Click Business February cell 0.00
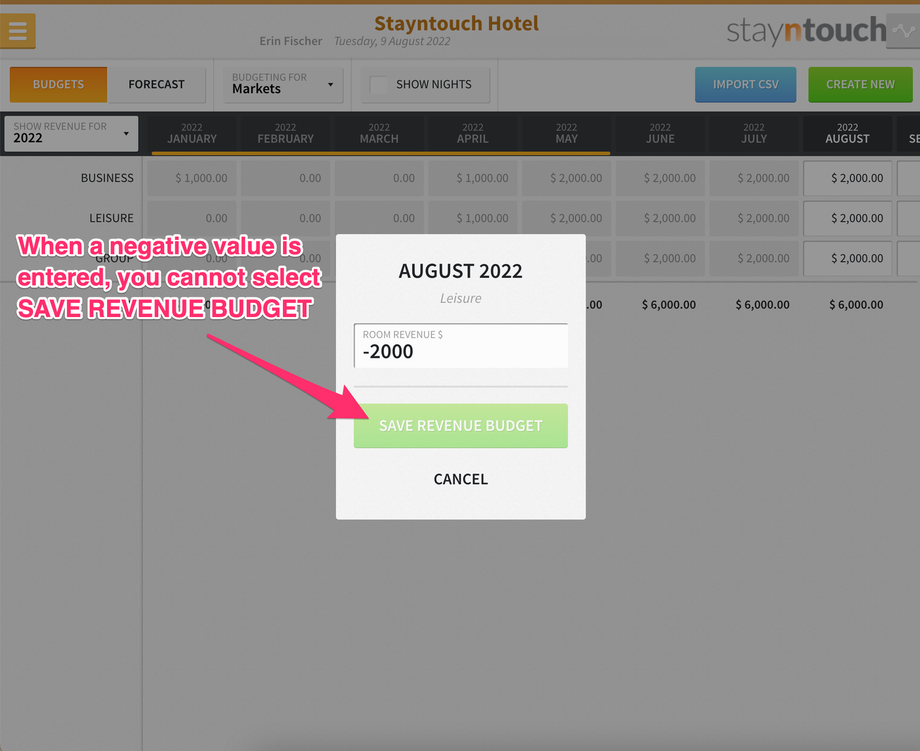The width and height of the screenshot is (920, 751). click(x=285, y=178)
